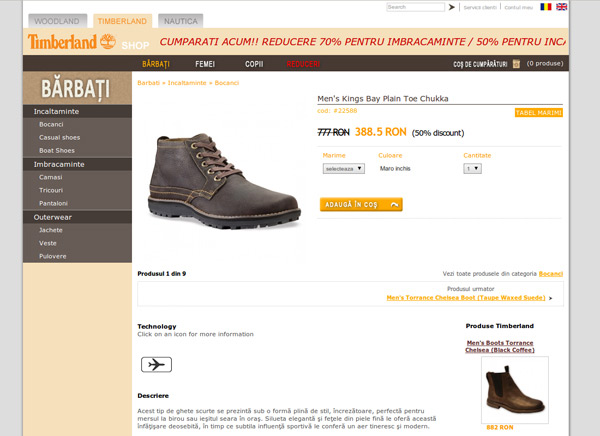The height and width of the screenshot is (436, 600).
Task: Click the BĂRBAȚI sidebar header banner
Action: (x=77, y=88)
